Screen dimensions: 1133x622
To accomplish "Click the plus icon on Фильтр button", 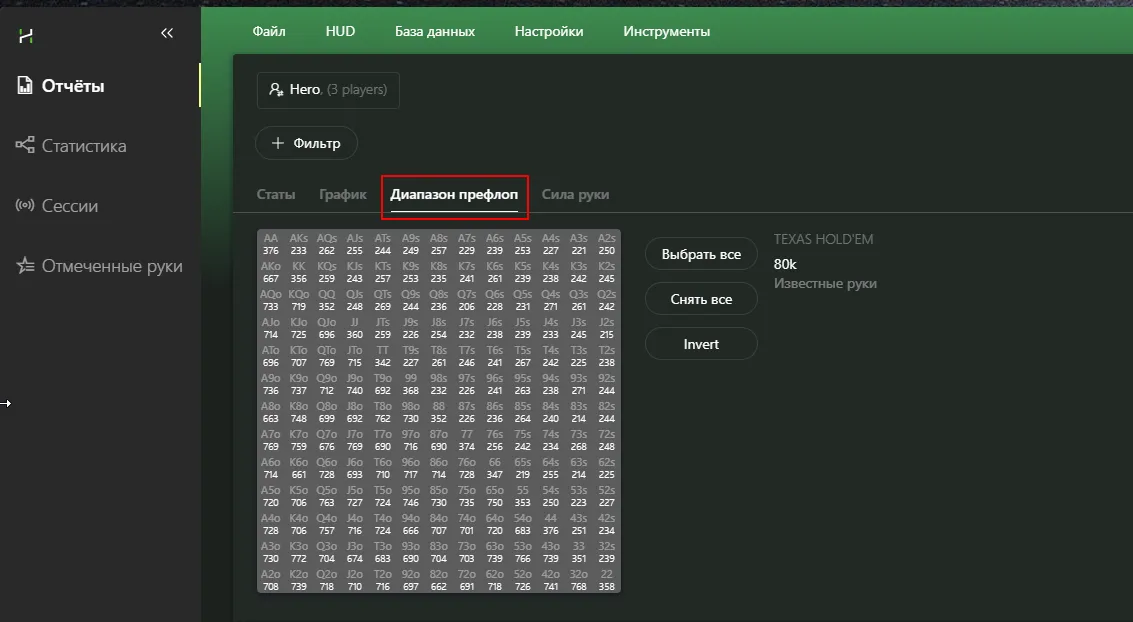I will [x=277, y=143].
